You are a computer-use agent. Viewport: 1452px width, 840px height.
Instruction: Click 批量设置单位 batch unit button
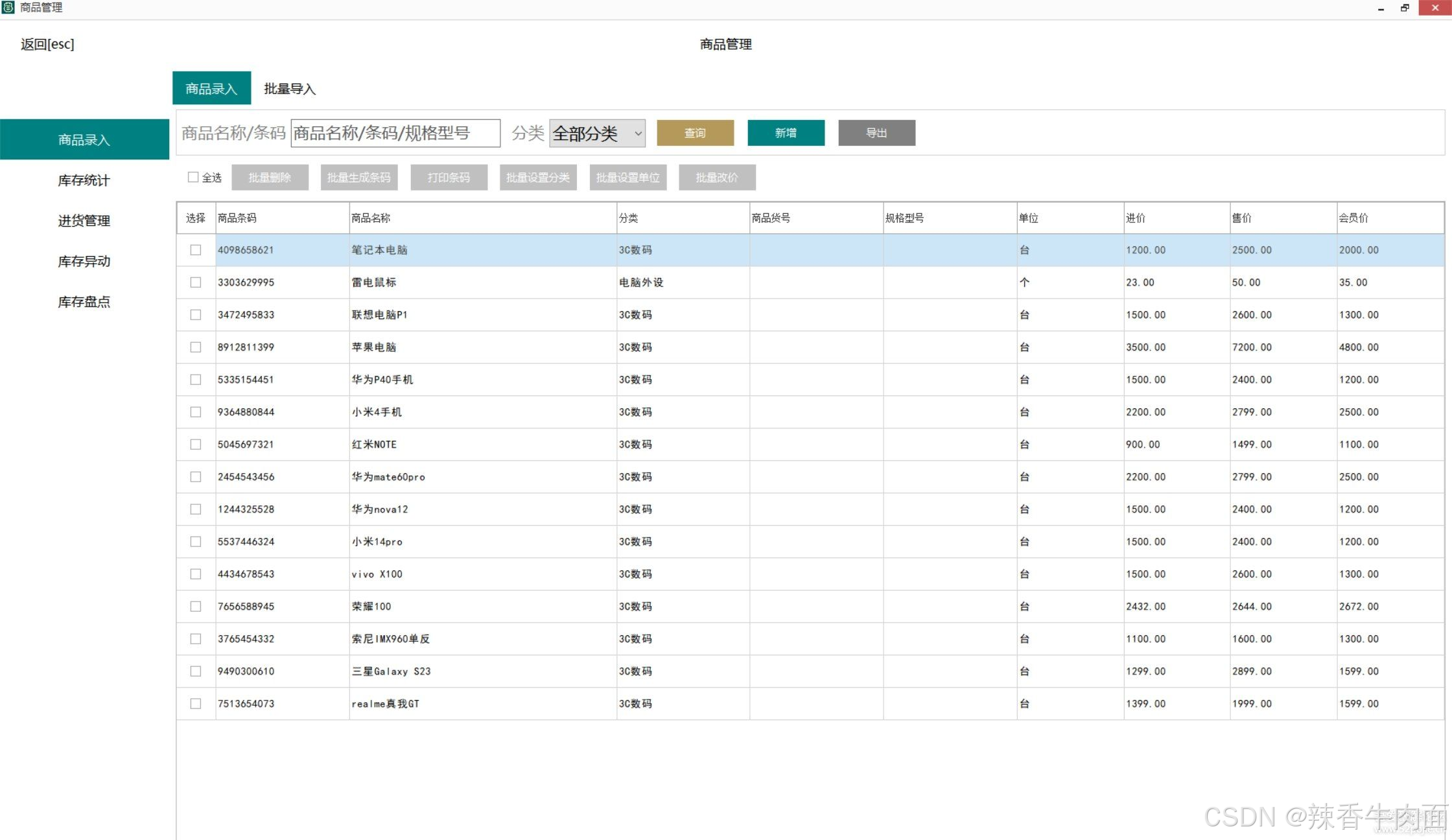click(x=627, y=177)
